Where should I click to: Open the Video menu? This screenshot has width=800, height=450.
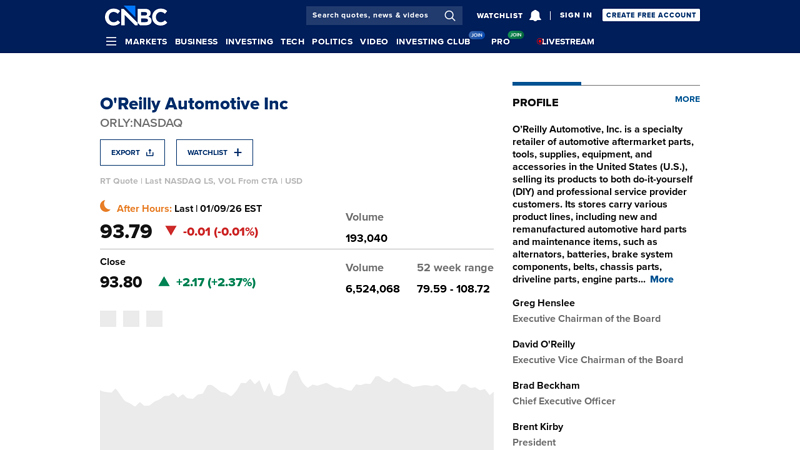pos(374,41)
